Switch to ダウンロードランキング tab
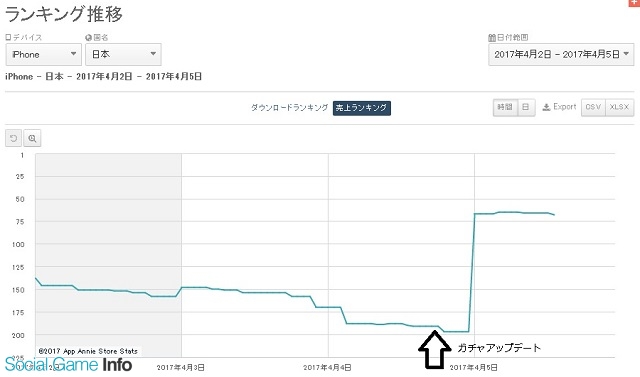This screenshot has height=377, width=640. coord(289,108)
